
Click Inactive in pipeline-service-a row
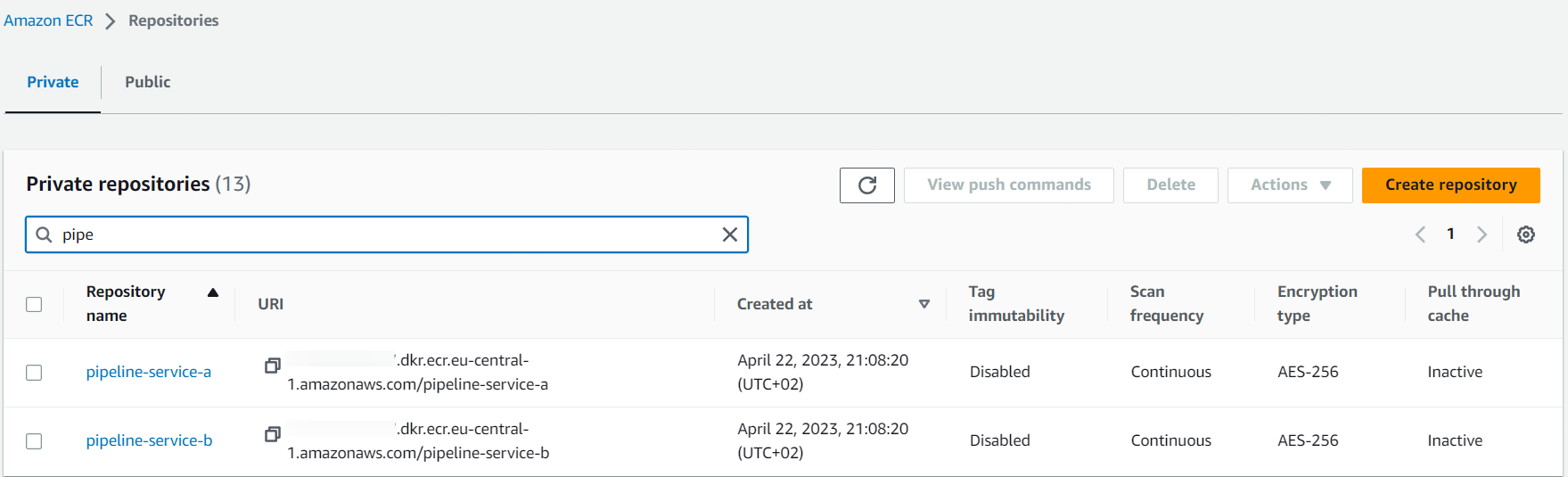[1455, 372]
